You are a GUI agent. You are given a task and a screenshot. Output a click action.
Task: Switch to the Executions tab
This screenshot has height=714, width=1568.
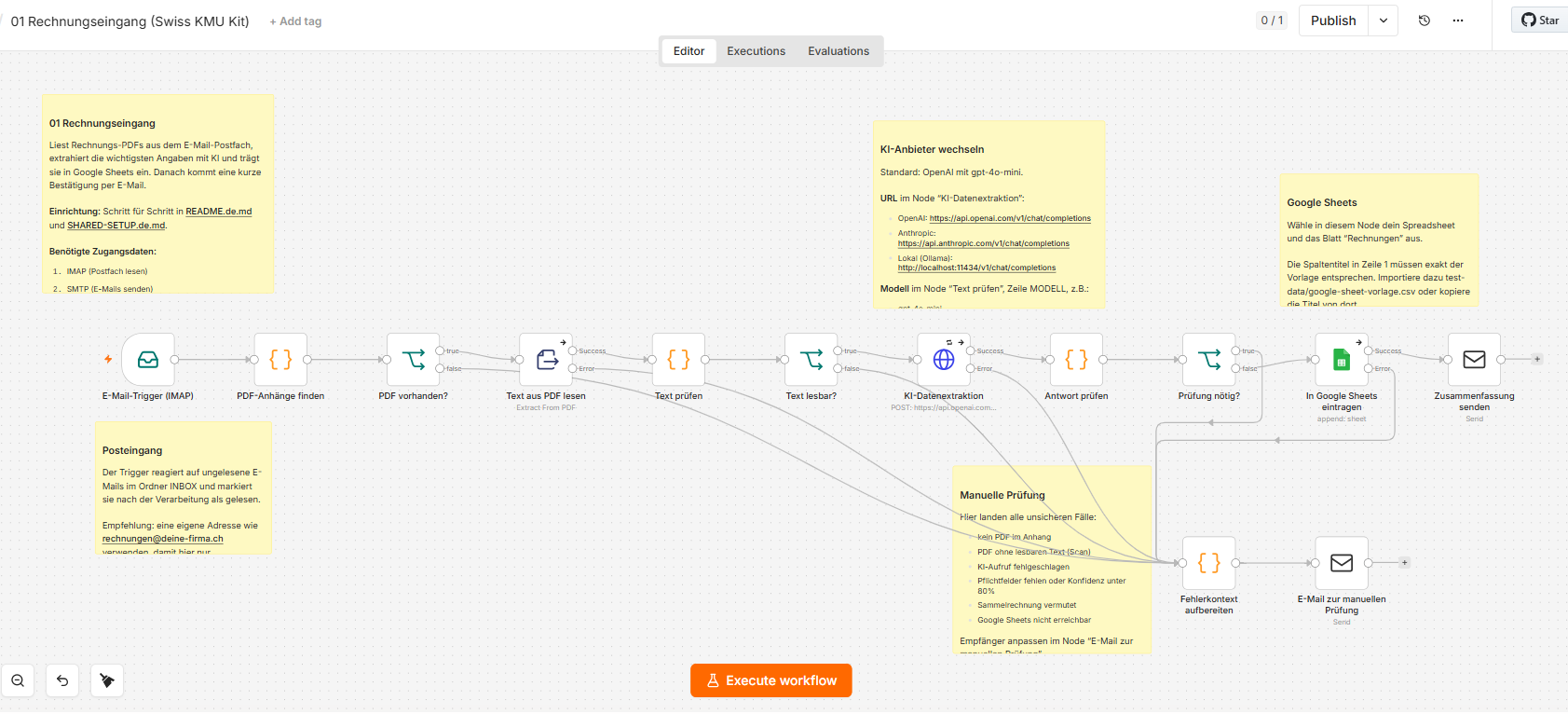point(756,51)
